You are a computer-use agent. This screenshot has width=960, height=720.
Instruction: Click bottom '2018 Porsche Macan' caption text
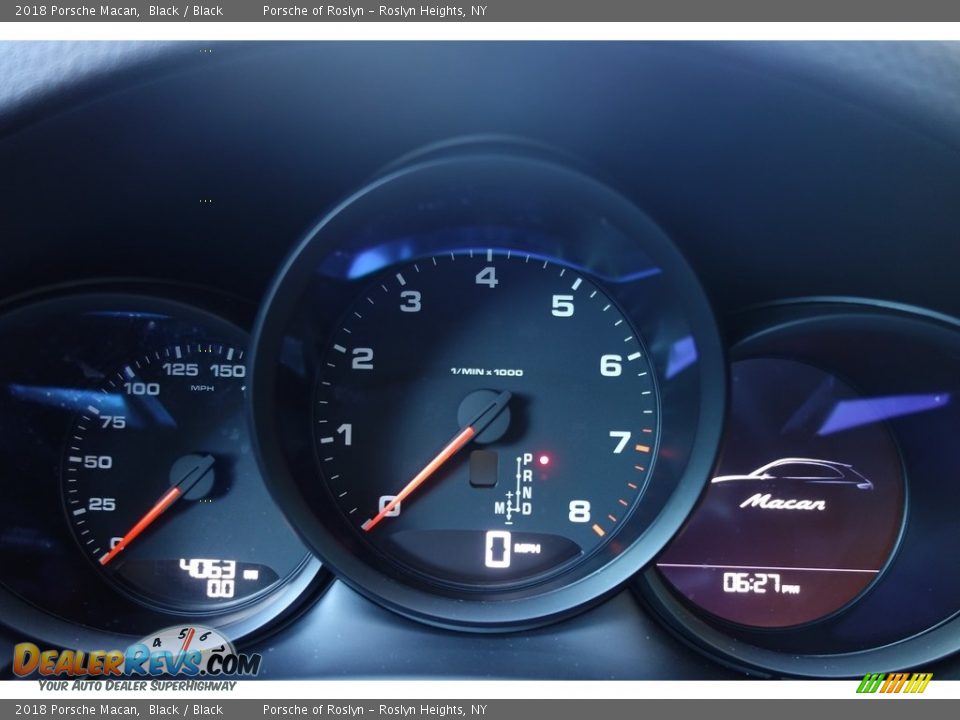pos(76,710)
